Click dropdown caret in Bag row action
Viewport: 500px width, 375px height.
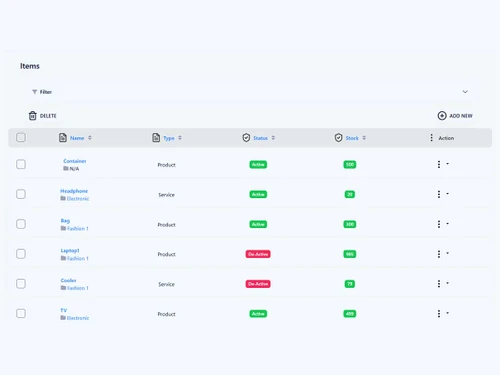[x=447, y=224]
